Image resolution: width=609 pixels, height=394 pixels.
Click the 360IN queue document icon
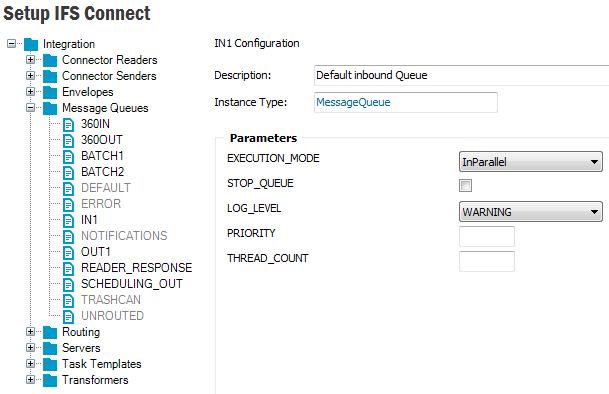click(x=68, y=125)
